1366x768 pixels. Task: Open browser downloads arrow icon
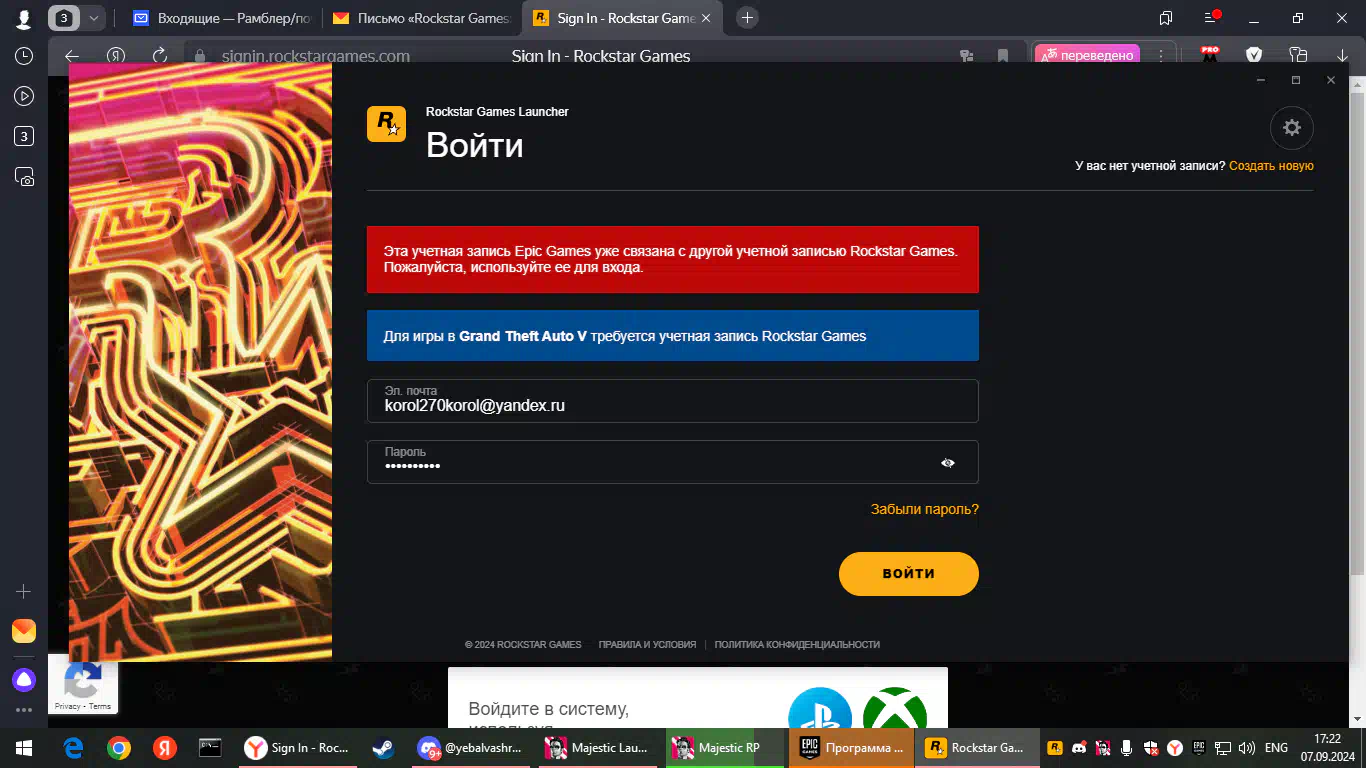tap(1342, 56)
